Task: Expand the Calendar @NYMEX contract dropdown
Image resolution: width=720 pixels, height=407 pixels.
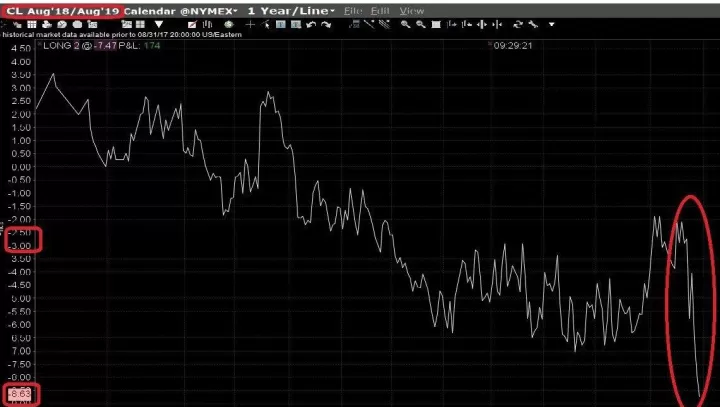Action: [x=180, y=11]
